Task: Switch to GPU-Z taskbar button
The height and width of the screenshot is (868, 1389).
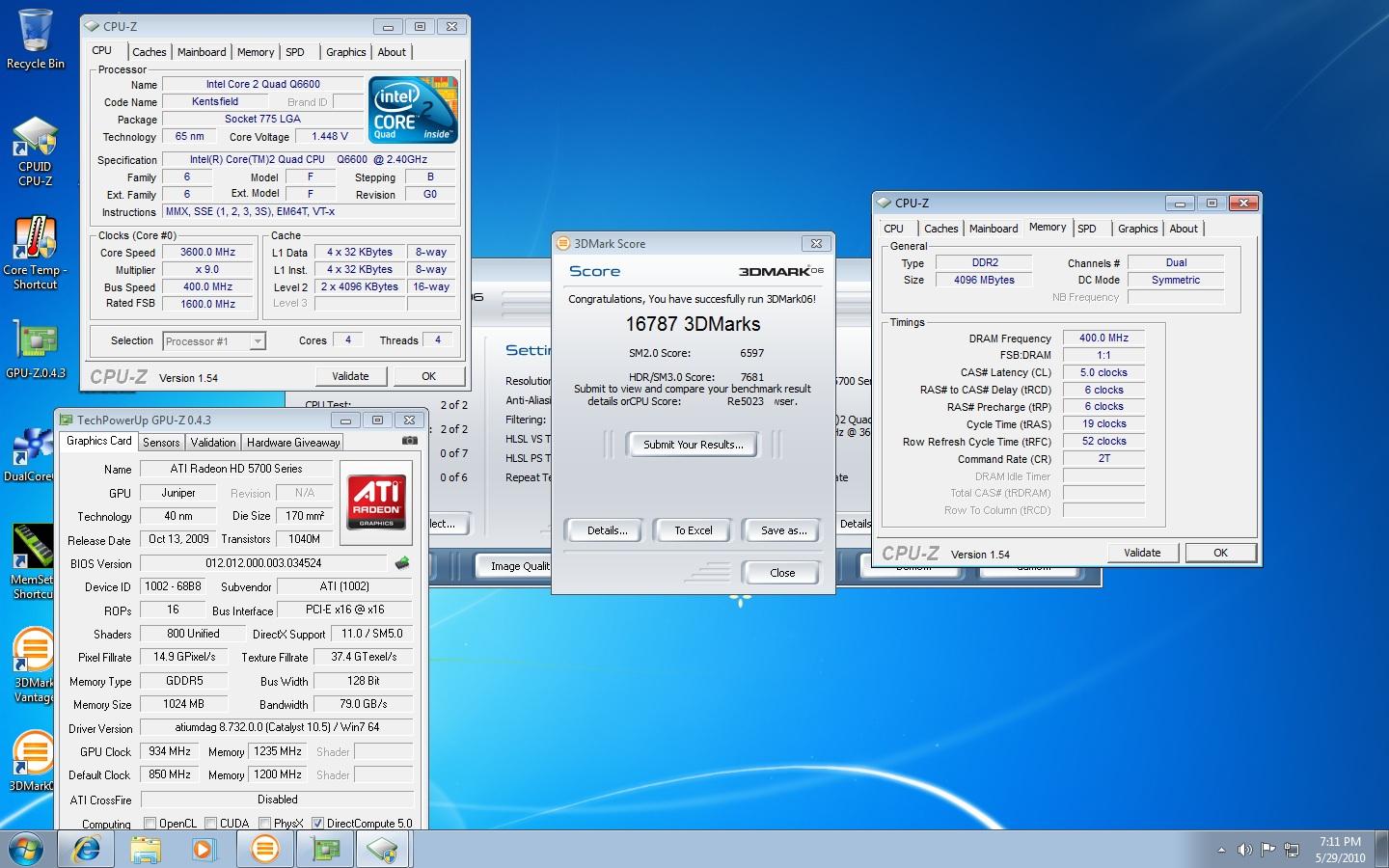Action: tap(324, 850)
